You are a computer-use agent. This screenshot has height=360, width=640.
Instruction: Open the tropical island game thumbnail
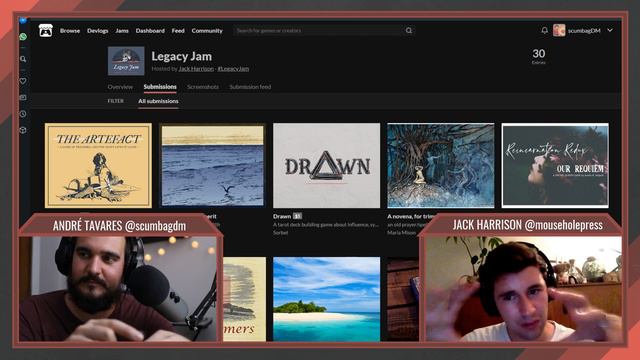click(x=327, y=299)
